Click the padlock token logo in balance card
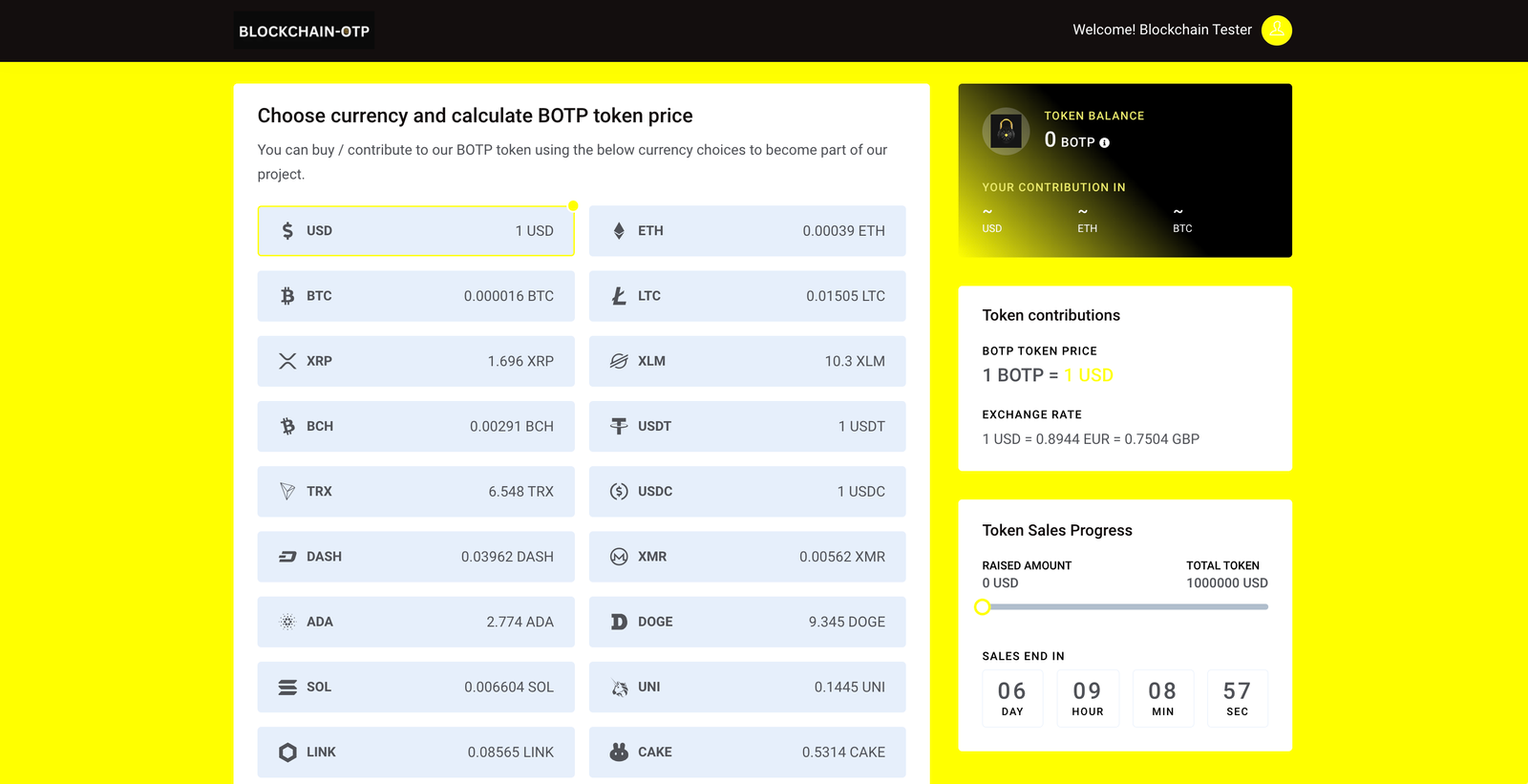 (1006, 131)
